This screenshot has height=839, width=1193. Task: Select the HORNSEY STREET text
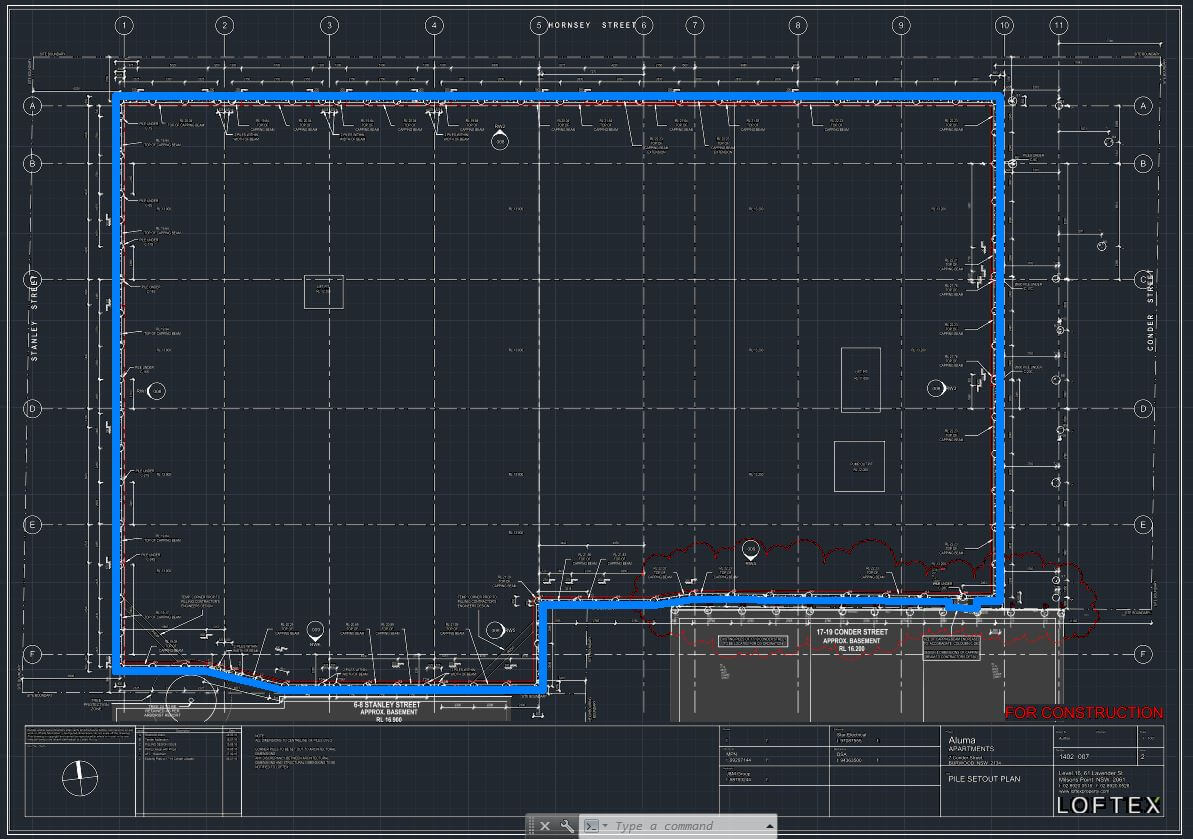[591, 25]
